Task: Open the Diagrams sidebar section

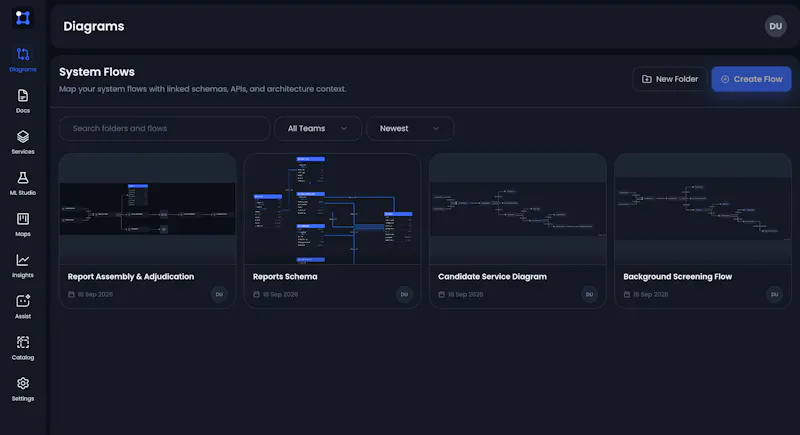Action: pyautogui.click(x=22, y=60)
